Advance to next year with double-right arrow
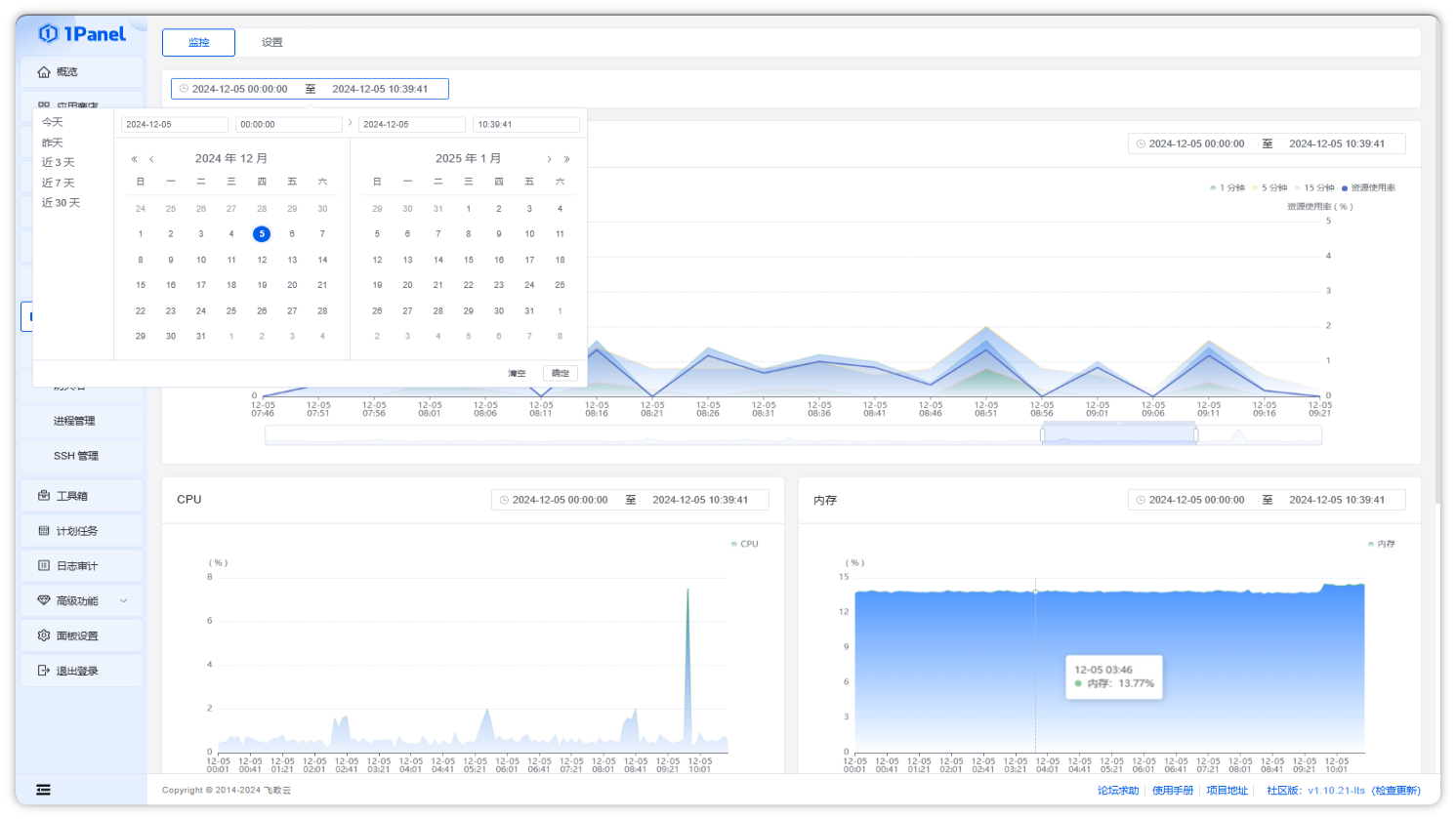Image resolution: width=1456 pixels, height=819 pixels. tap(566, 159)
